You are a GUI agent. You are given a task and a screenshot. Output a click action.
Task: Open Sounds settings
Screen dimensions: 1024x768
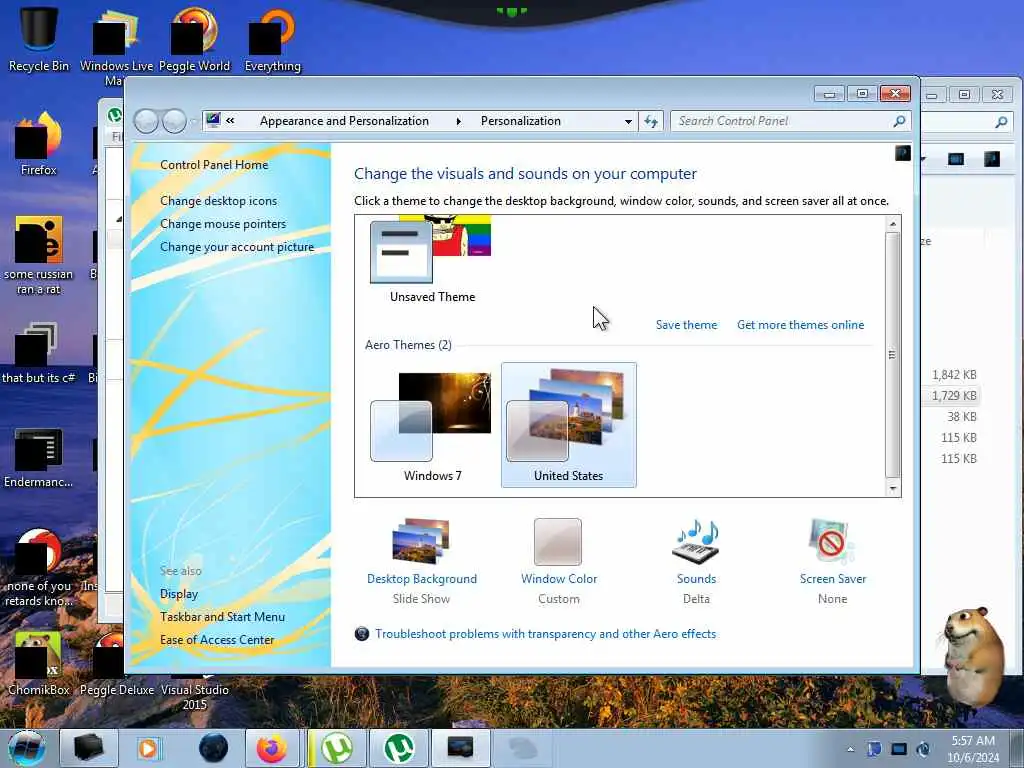696,562
